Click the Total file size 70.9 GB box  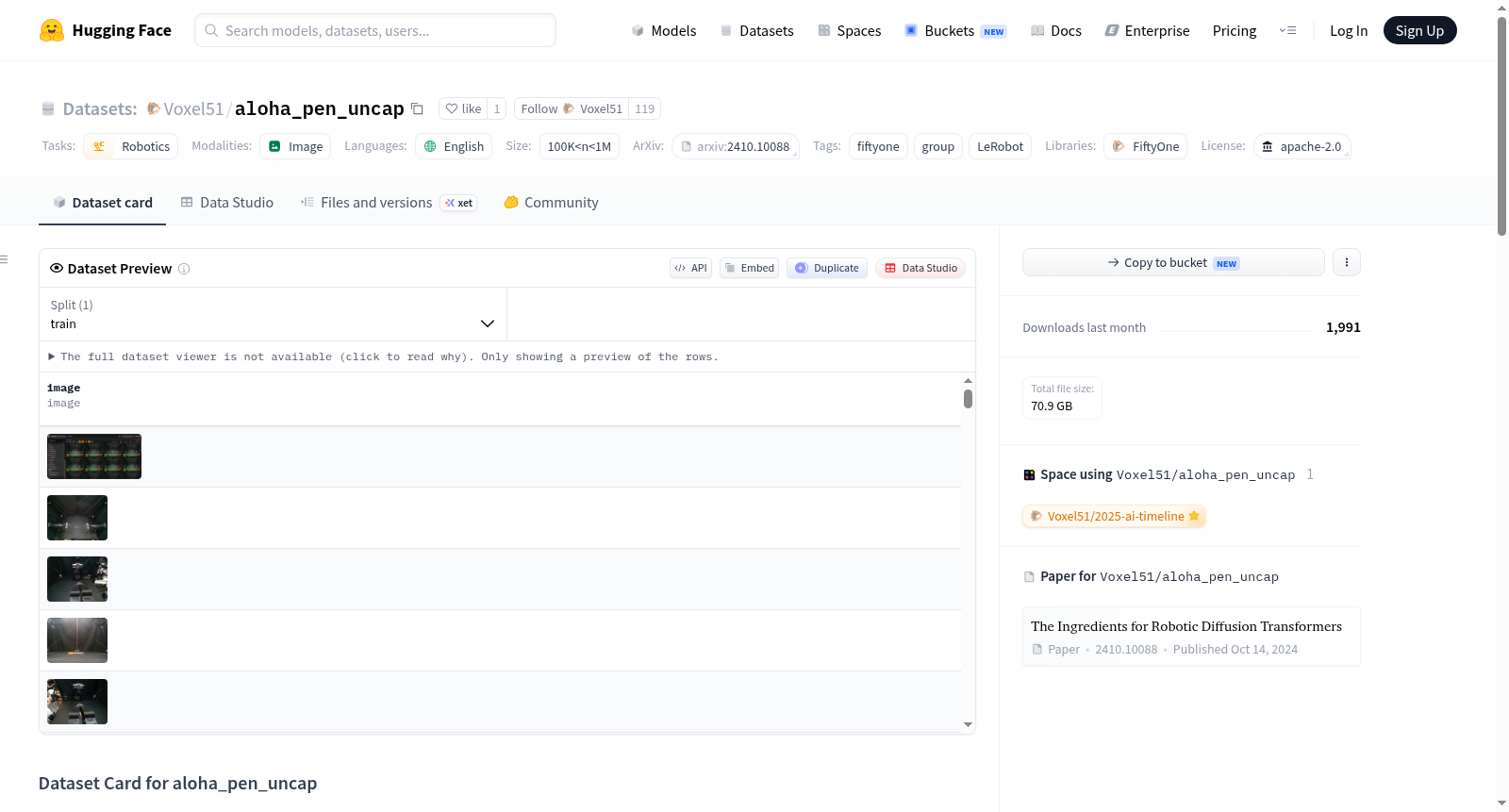coord(1063,398)
